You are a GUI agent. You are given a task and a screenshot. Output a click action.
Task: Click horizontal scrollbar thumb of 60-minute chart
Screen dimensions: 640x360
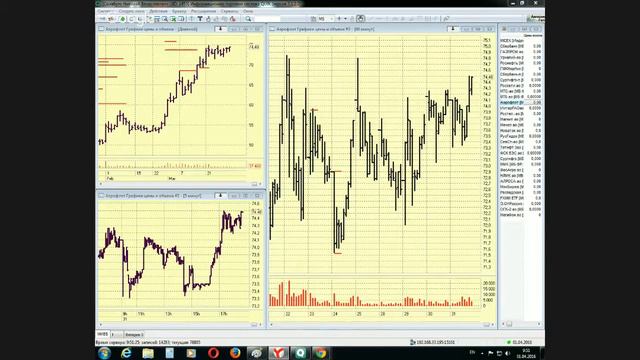[486, 324]
